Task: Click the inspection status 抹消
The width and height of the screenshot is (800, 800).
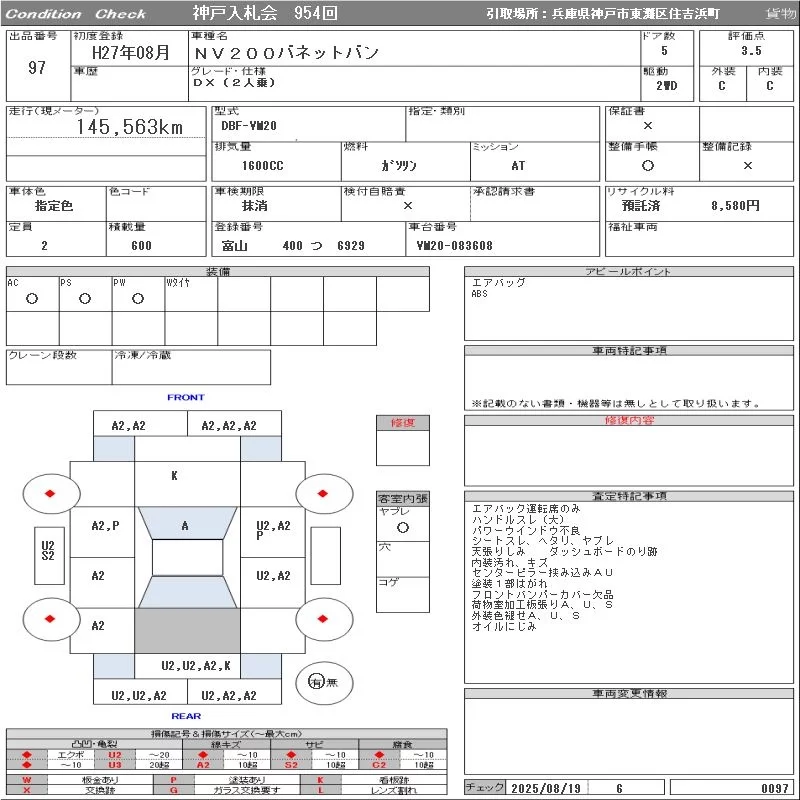Action: [255, 206]
